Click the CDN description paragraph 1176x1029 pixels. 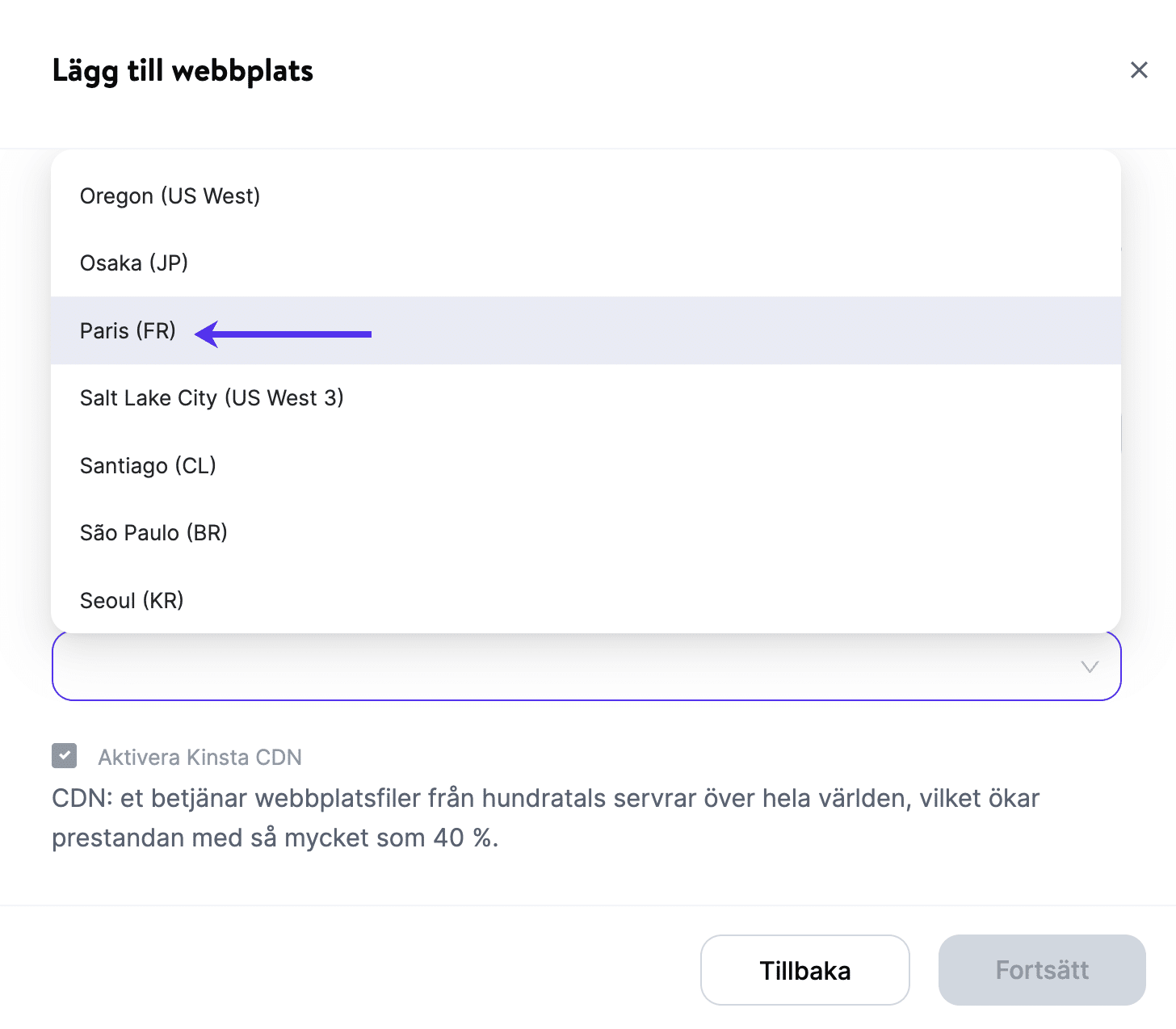(x=545, y=817)
